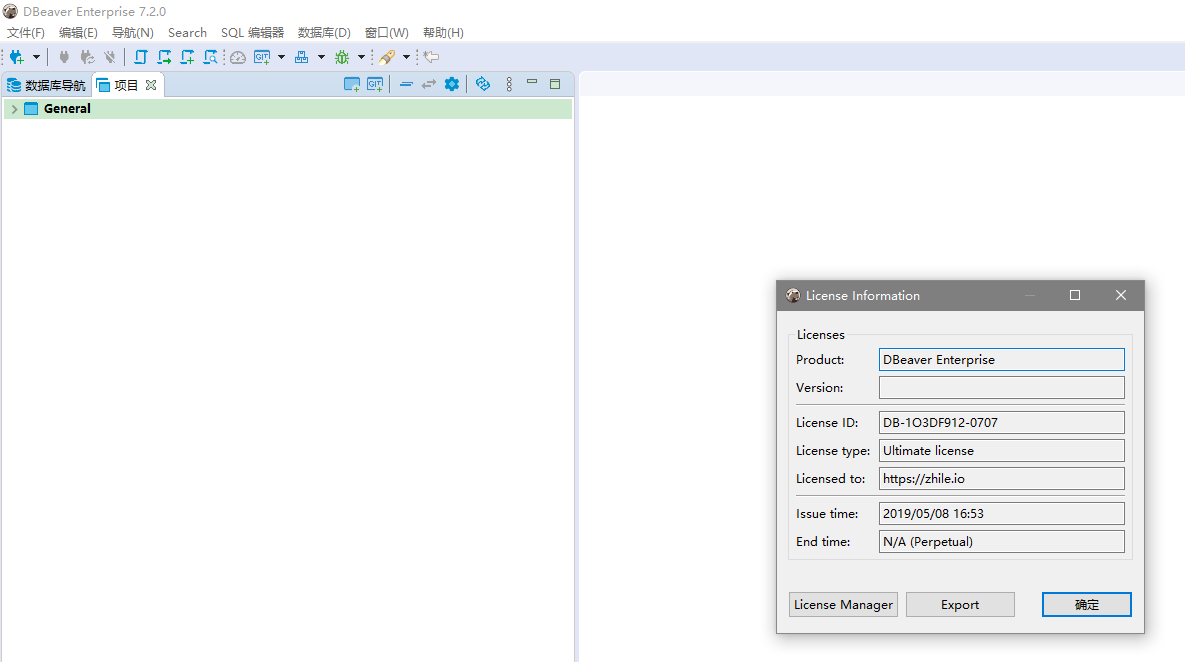Viewport: 1185px width, 662px height.
Task: Click GIT add icon in 项目 panel
Action: 375,85
